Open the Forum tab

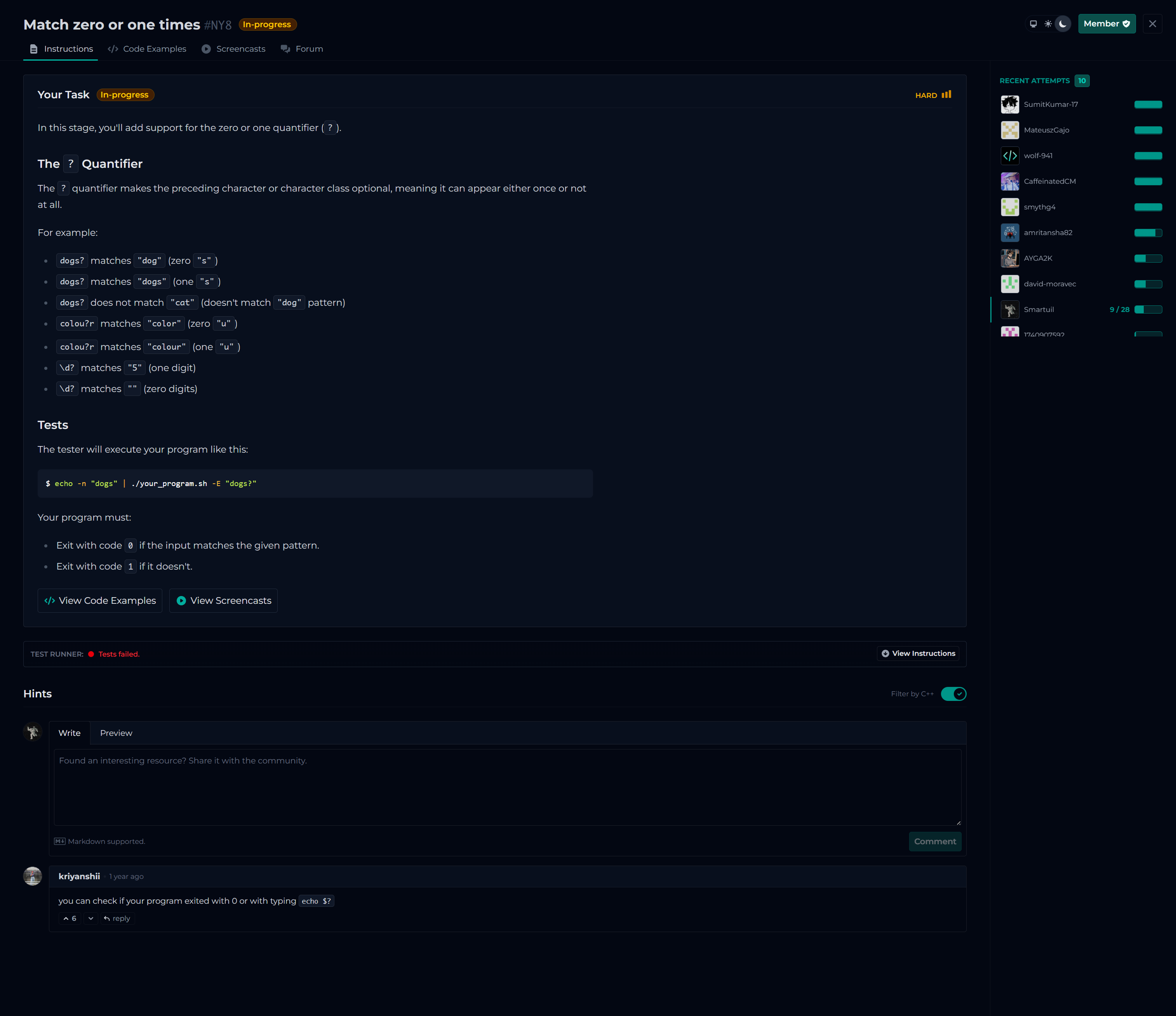pyautogui.click(x=302, y=49)
